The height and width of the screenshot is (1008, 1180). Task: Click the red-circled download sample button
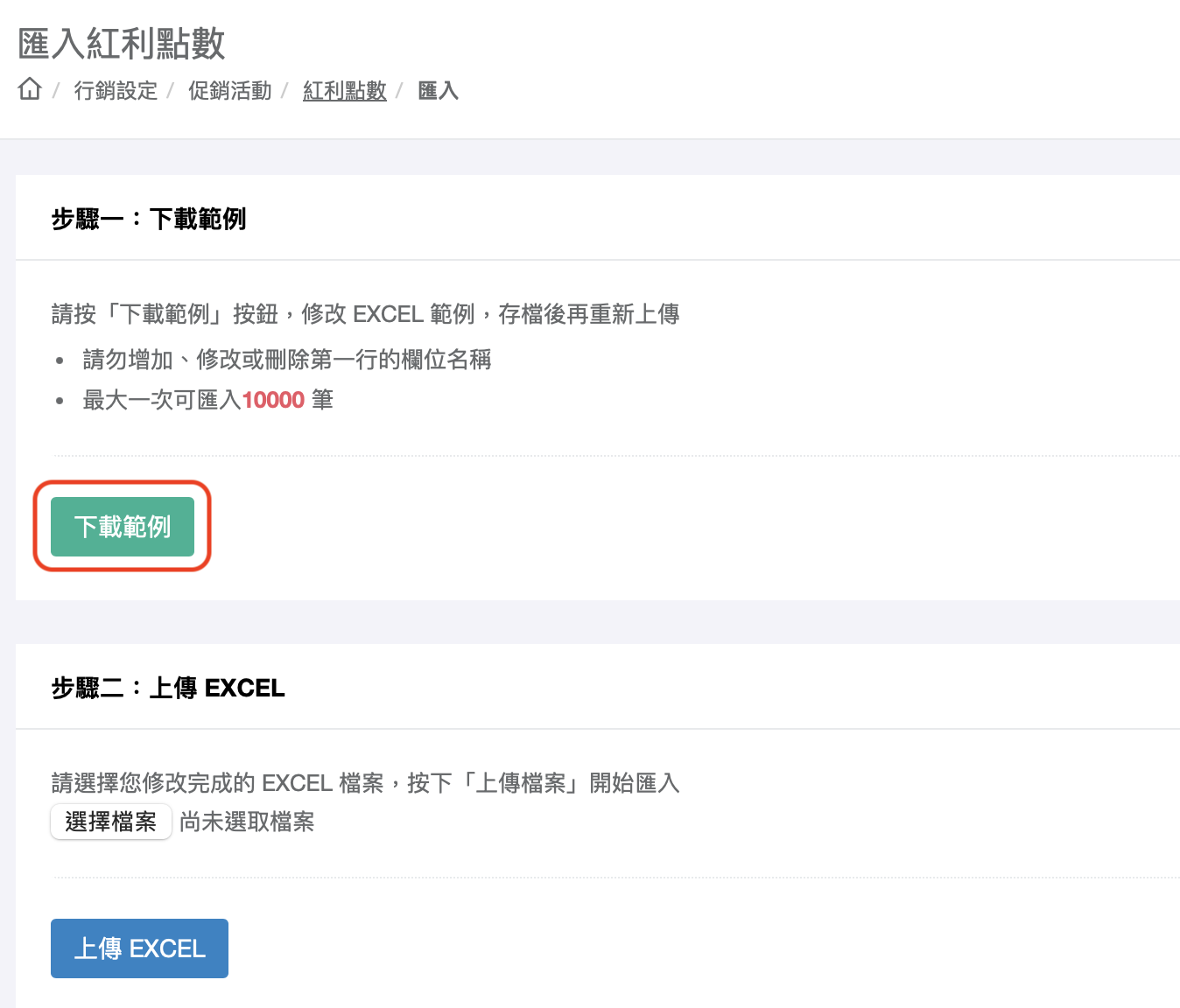(122, 527)
